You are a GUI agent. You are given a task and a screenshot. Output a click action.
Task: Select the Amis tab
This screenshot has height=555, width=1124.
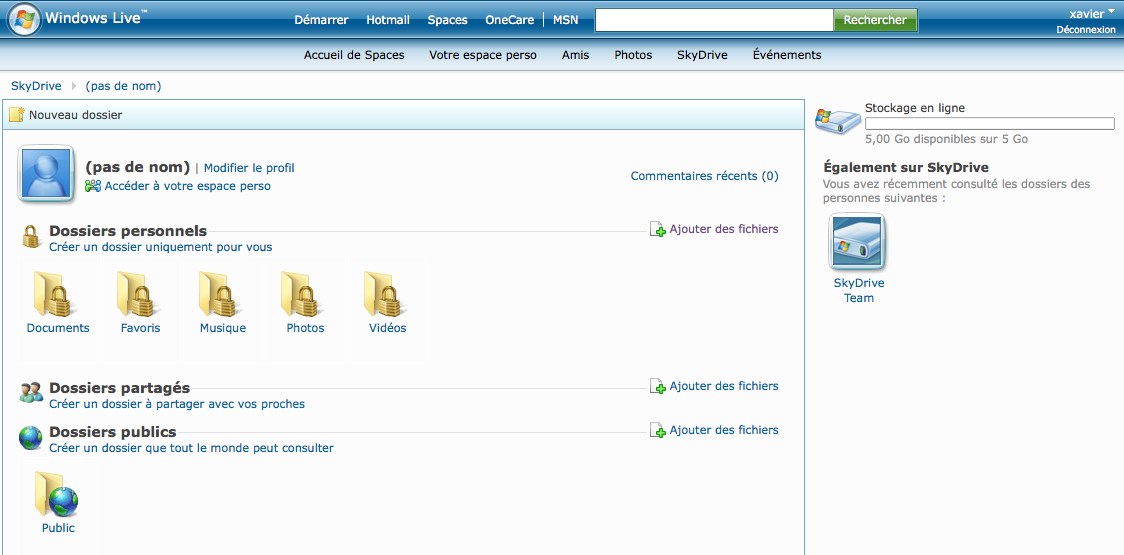(576, 54)
